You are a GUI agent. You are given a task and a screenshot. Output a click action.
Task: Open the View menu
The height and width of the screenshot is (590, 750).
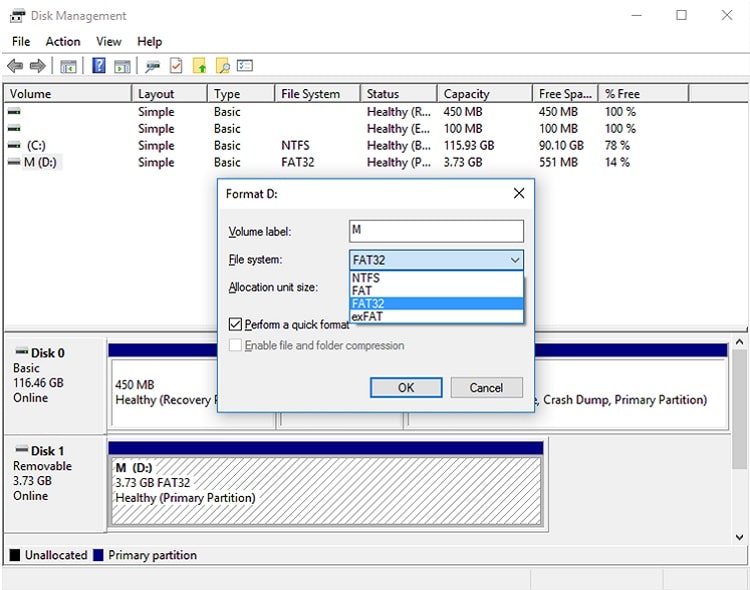(x=108, y=41)
